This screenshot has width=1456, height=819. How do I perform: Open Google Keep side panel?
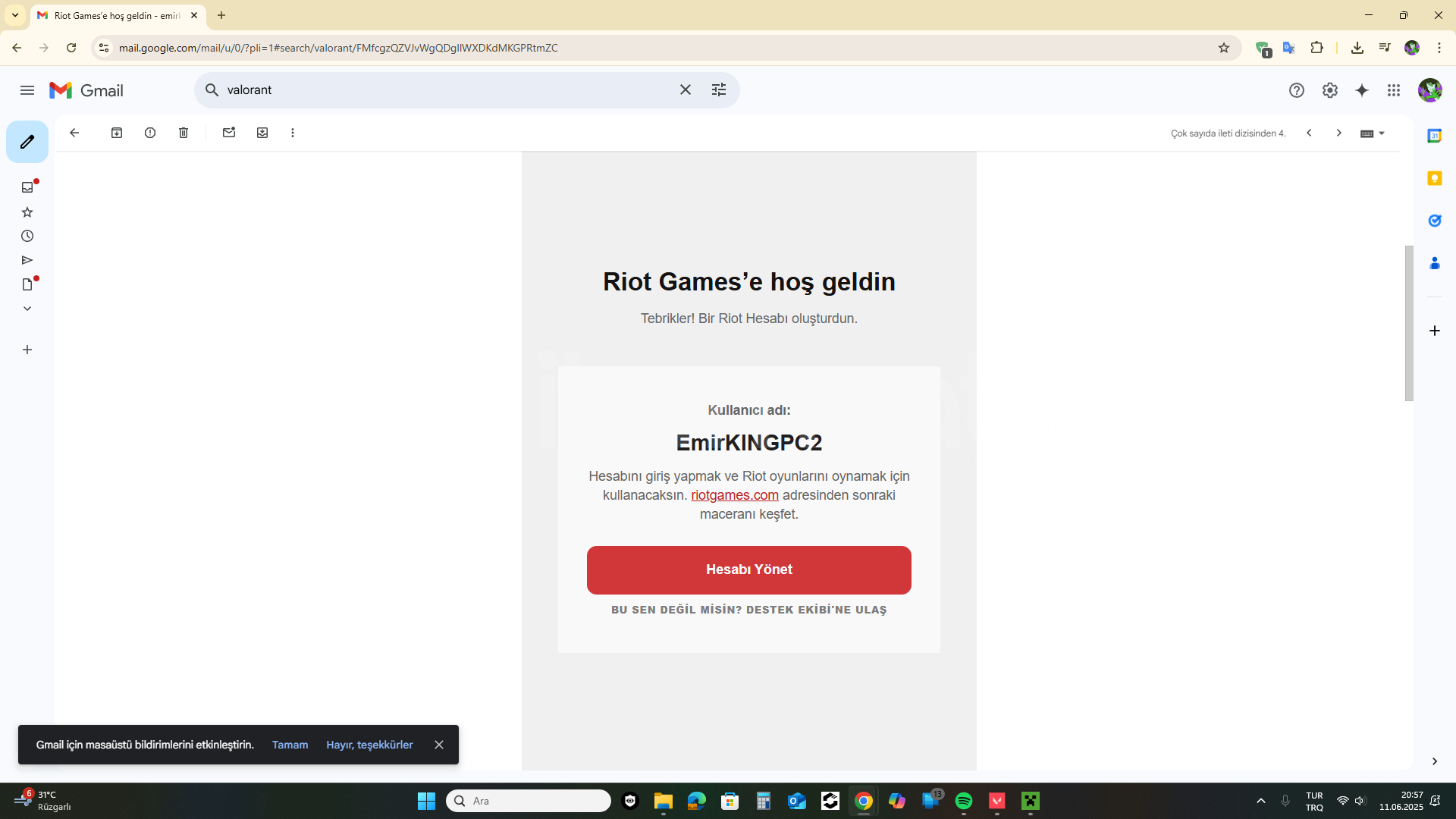click(x=1434, y=178)
